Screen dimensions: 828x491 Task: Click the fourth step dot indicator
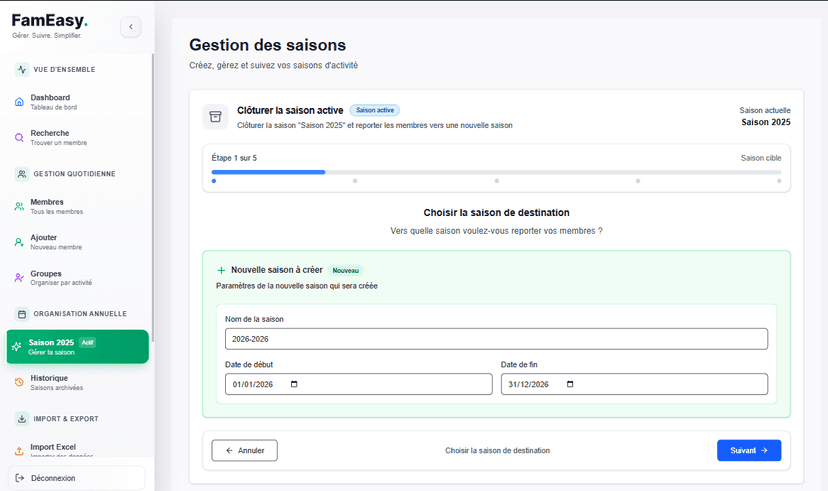pos(638,181)
